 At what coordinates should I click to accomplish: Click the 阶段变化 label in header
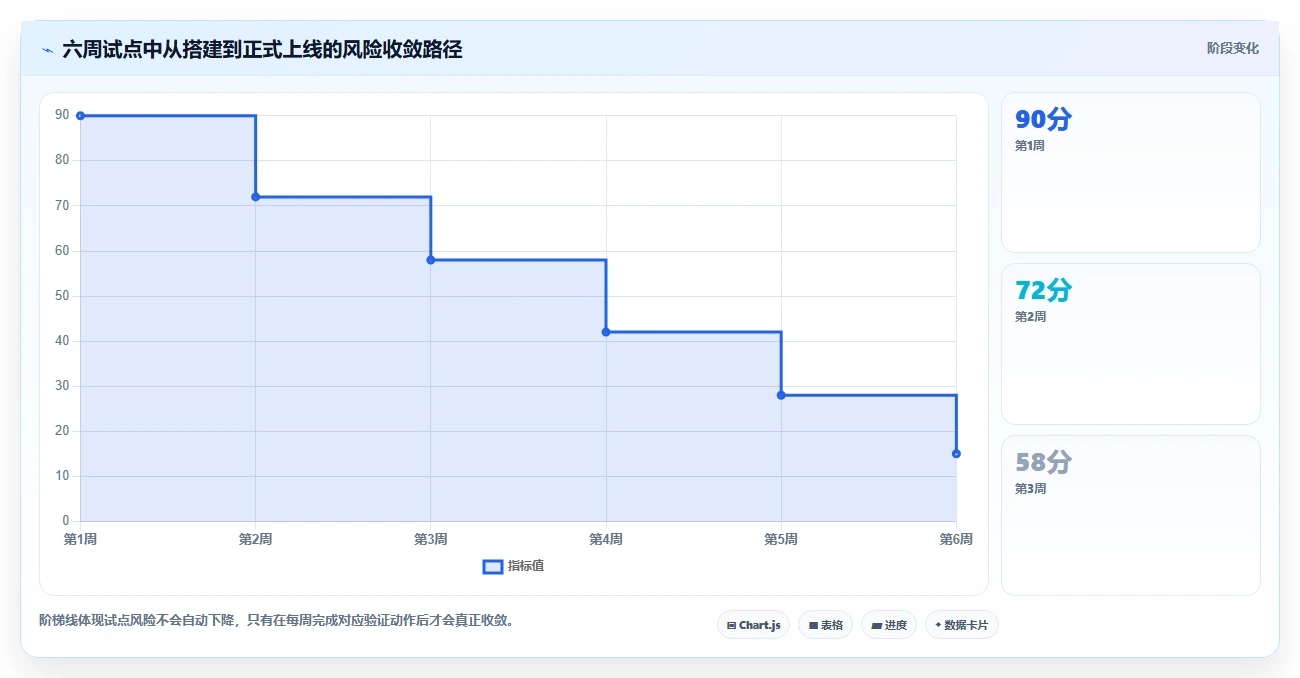1232,48
